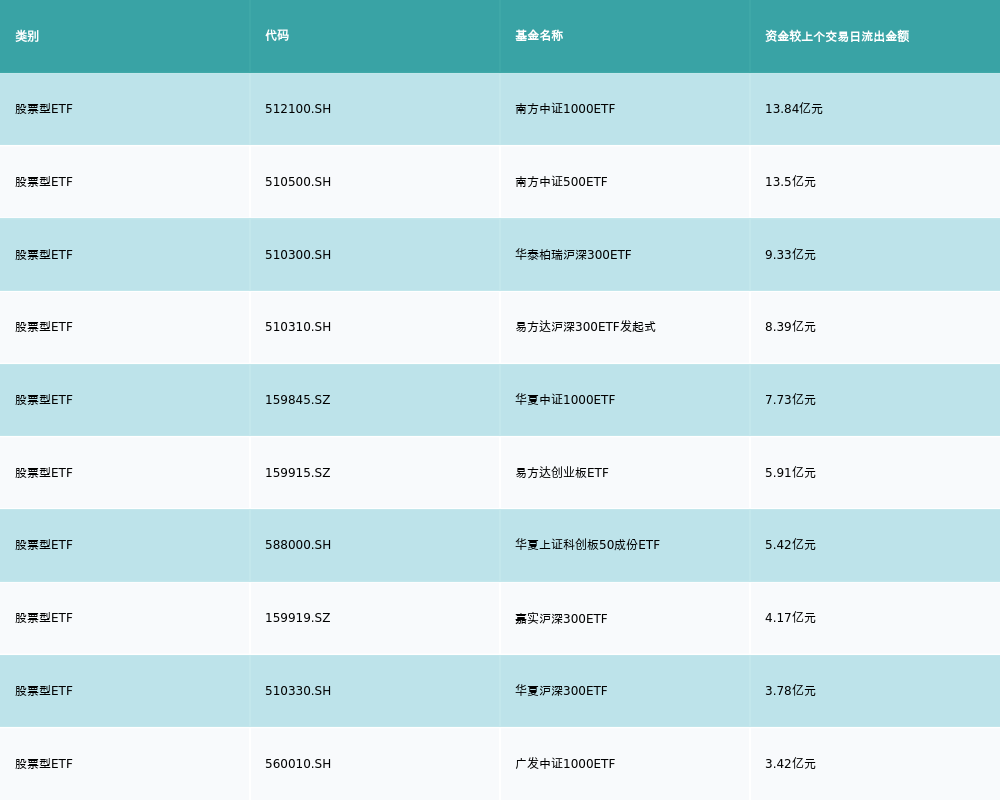Click outflow value 3.42亿元

point(790,764)
